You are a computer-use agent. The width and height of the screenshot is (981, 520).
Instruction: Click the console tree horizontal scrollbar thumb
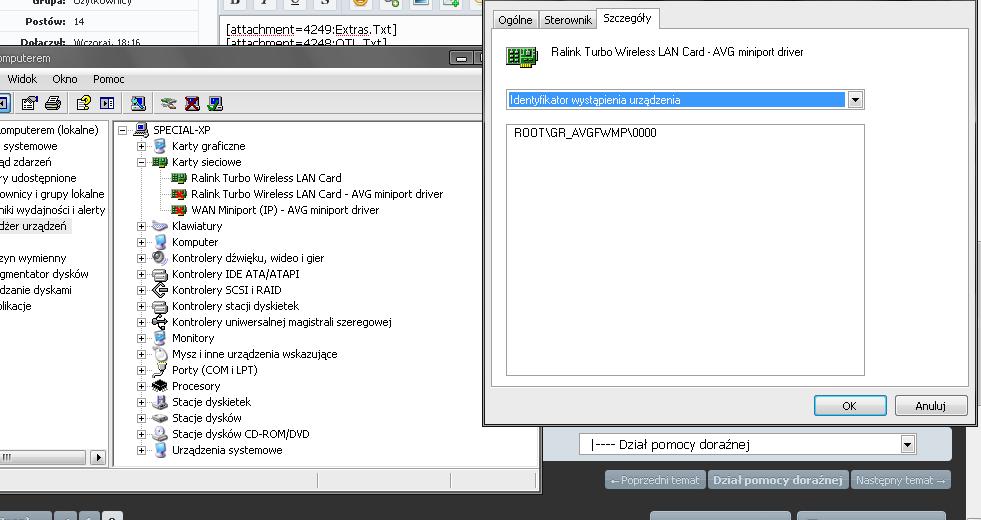(x=41, y=457)
